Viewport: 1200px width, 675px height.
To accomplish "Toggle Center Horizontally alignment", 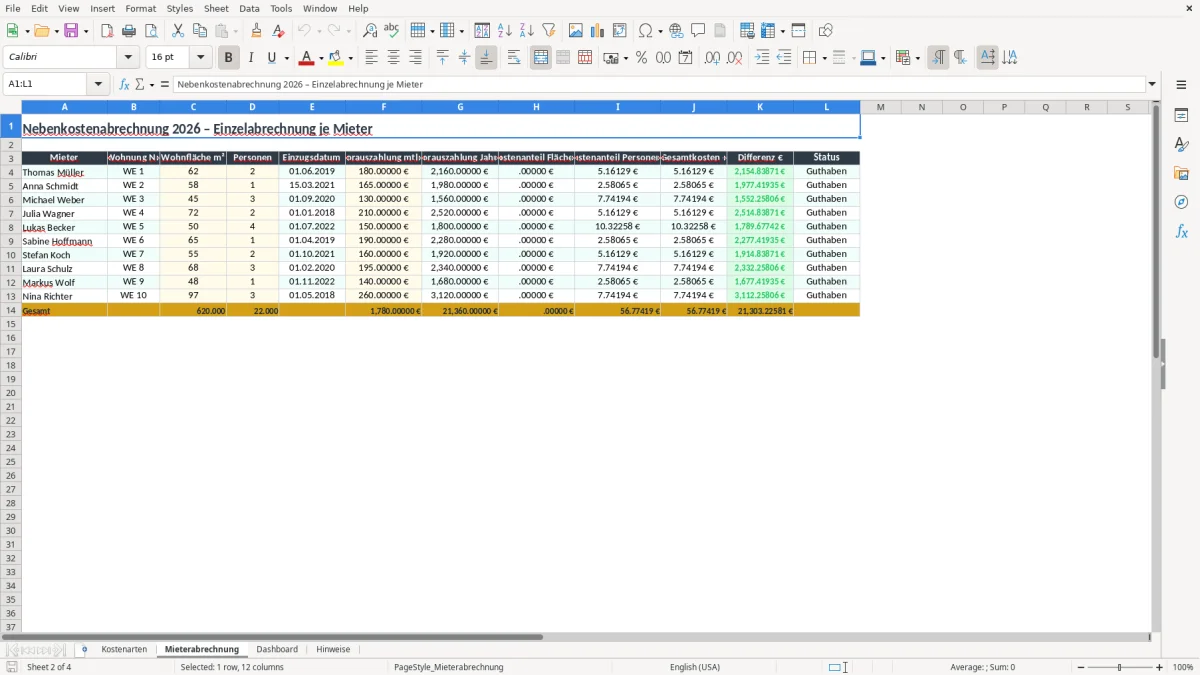I will [393, 58].
